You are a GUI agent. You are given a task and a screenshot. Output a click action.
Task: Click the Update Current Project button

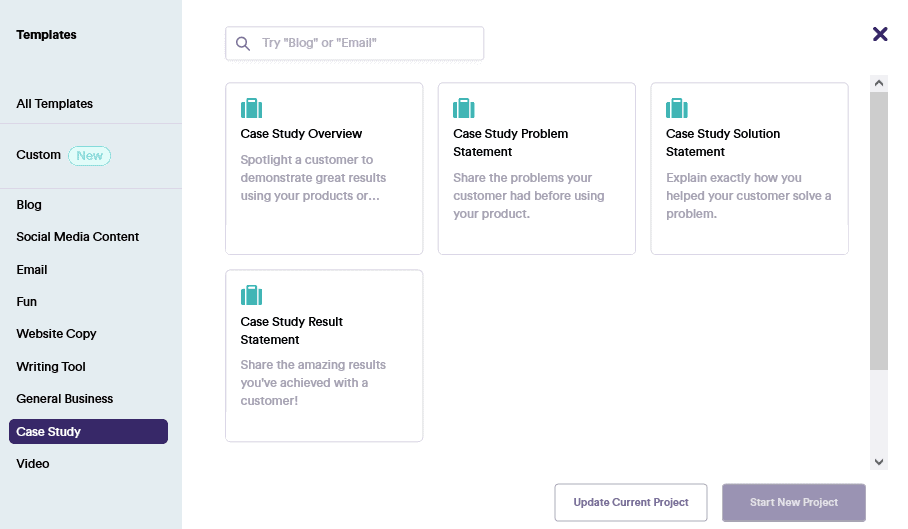click(631, 502)
